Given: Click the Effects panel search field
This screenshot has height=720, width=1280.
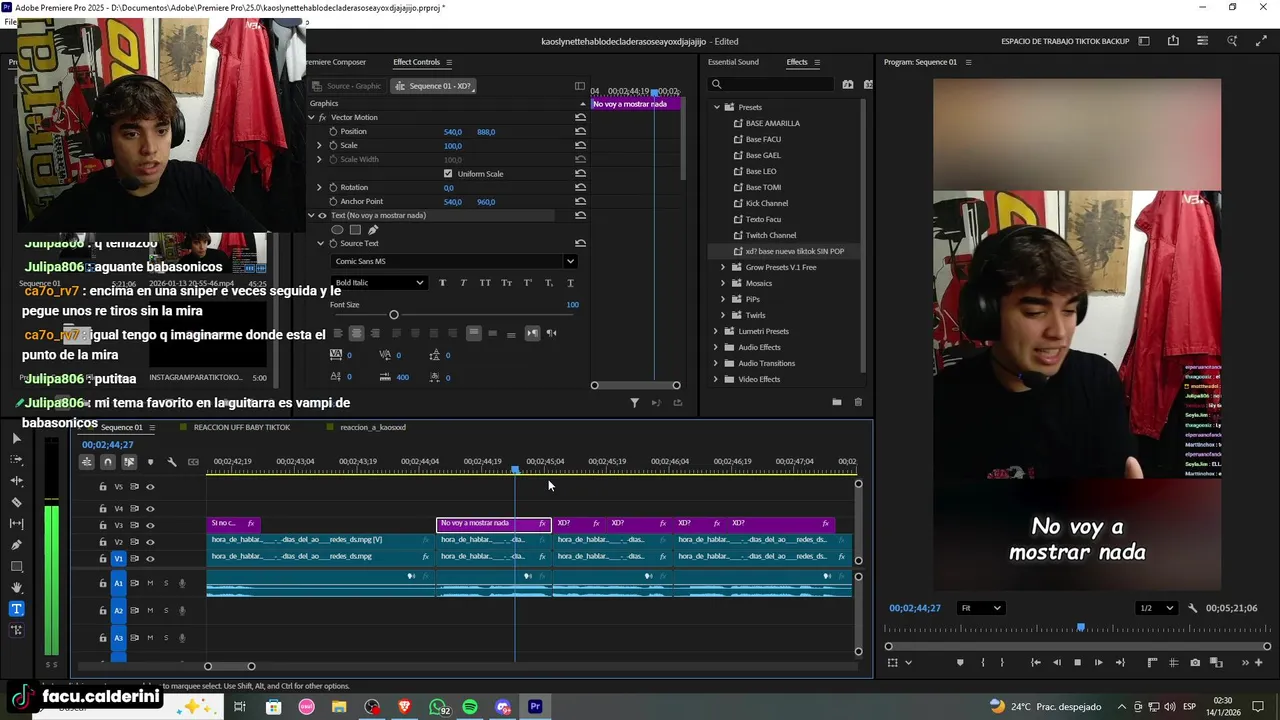Looking at the screenshot, I should tap(772, 85).
